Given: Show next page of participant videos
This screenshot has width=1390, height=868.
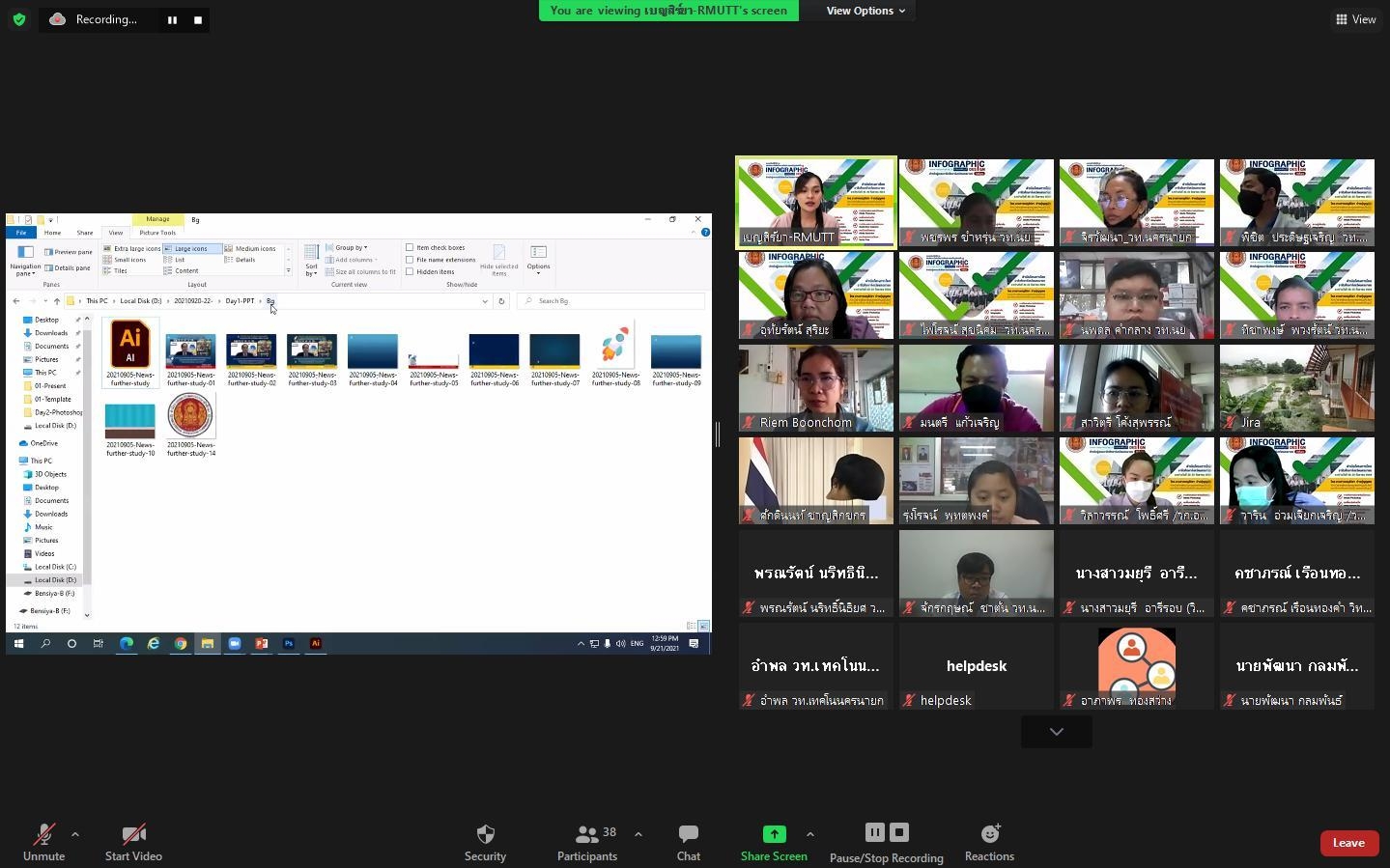Looking at the screenshot, I should pyautogui.click(x=1057, y=732).
